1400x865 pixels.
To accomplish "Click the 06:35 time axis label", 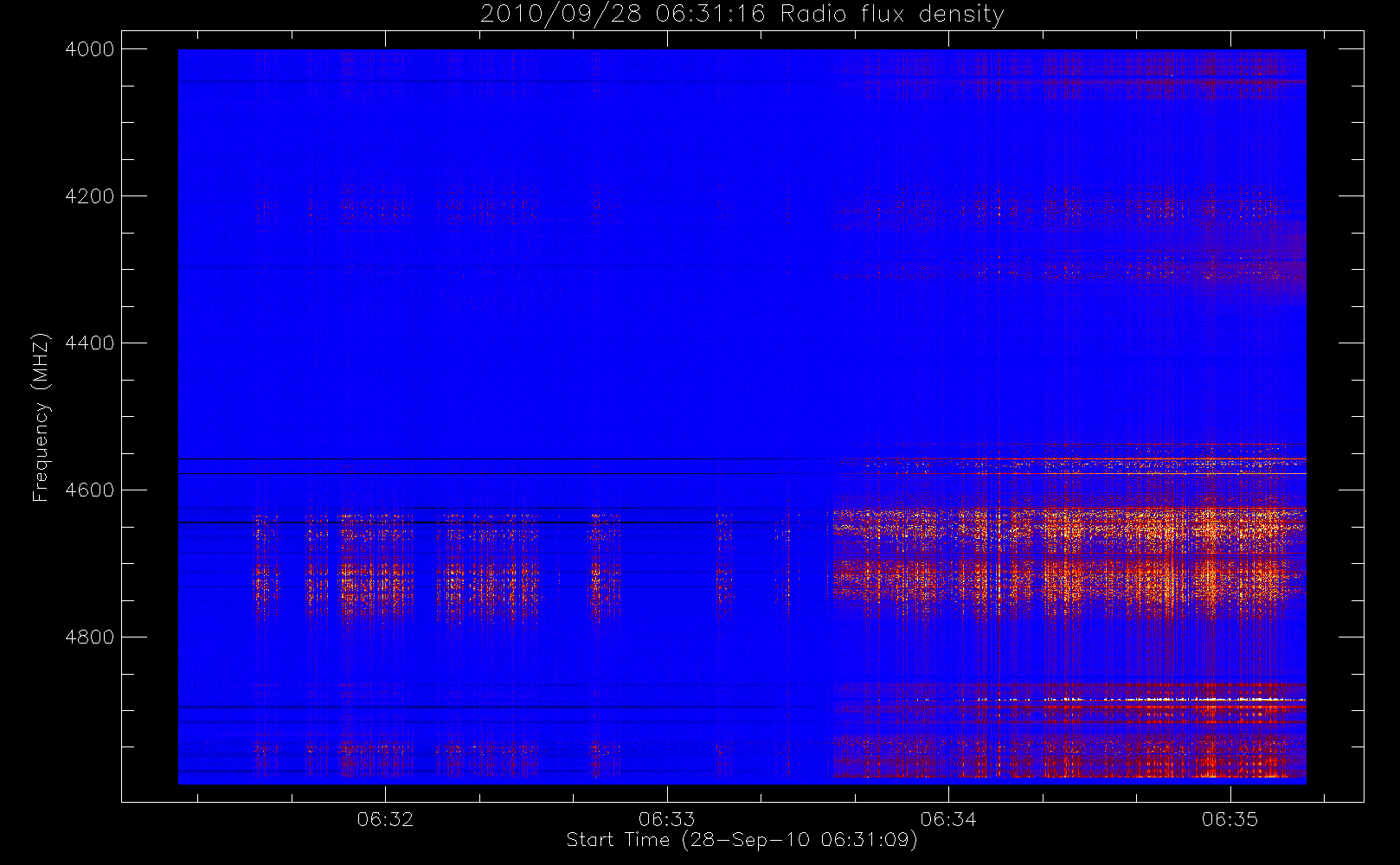I will [x=1230, y=818].
